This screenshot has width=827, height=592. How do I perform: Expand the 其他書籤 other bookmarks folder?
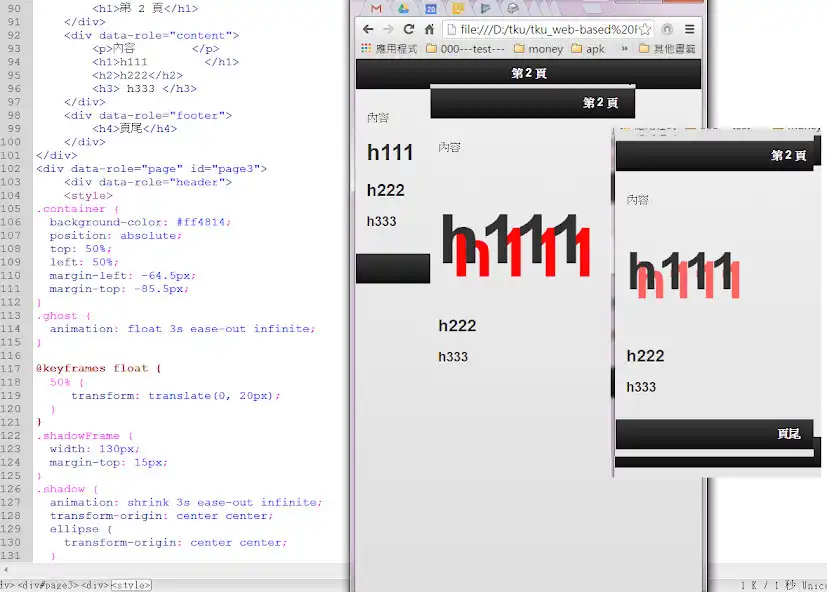point(667,47)
